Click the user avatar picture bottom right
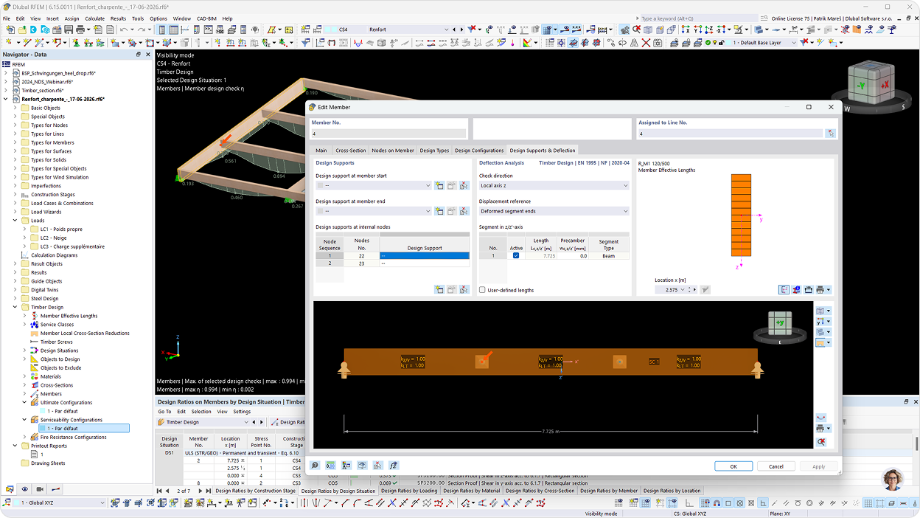This screenshot has width=920, height=518. 892,480
